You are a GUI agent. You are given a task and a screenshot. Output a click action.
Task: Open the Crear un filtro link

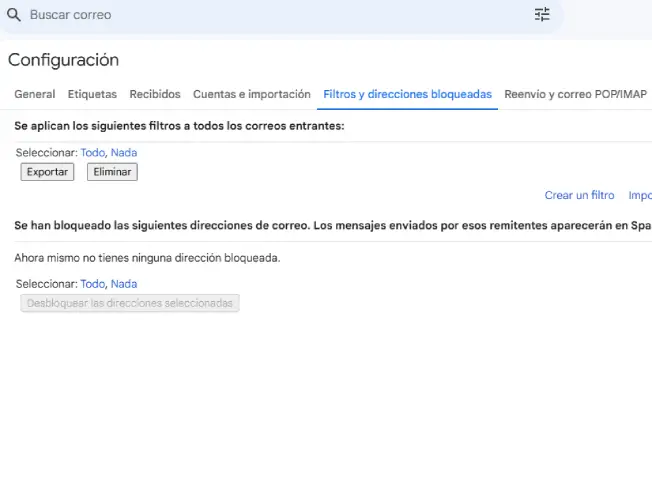click(579, 195)
